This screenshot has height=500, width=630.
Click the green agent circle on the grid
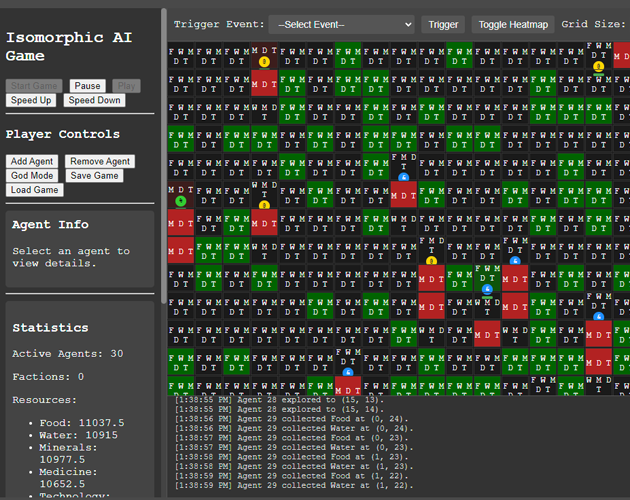pyautogui.click(x=181, y=201)
